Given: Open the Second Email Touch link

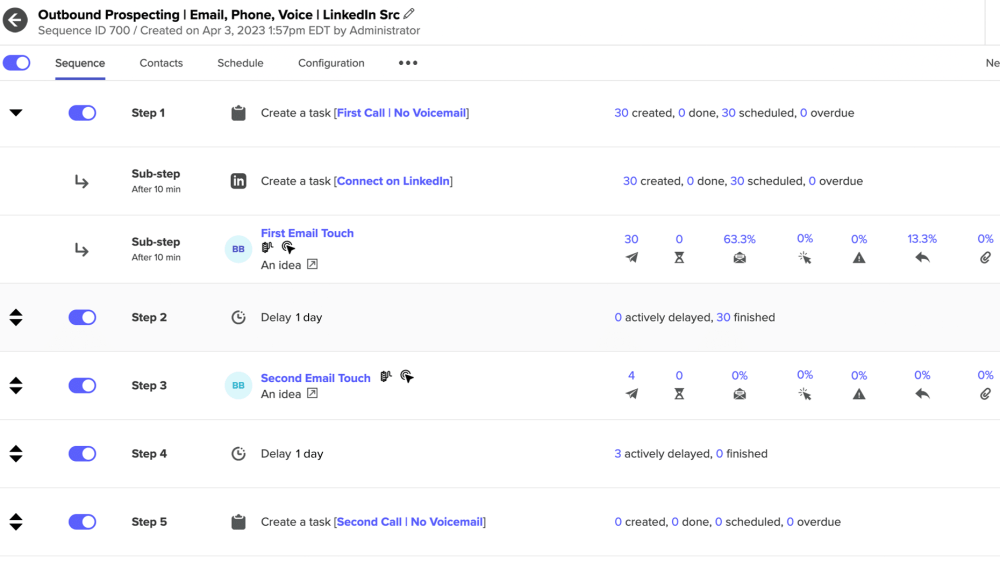Looking at the screenshot, I should click(315, 378).
